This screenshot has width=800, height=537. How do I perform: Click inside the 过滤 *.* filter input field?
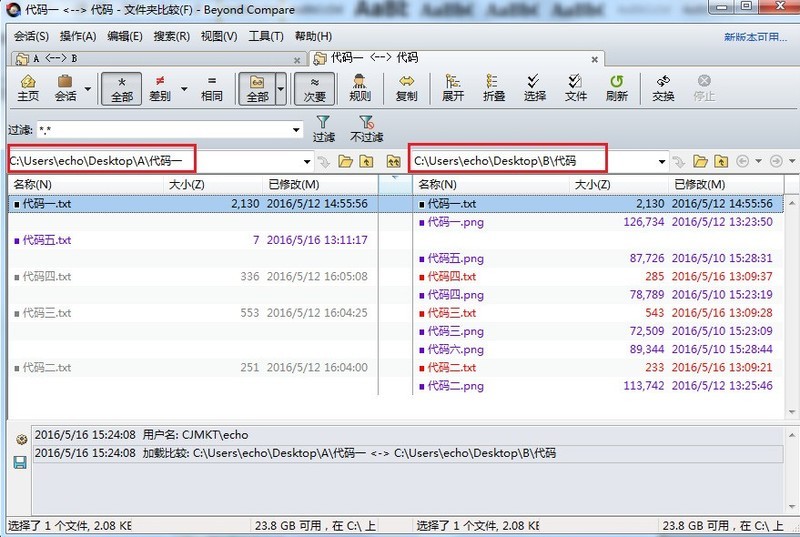point(163,130)
